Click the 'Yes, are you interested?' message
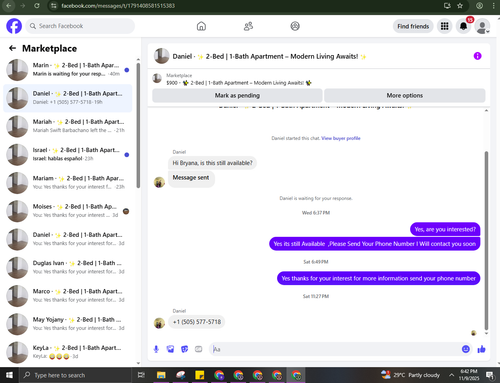This screenshot has height=383, width=500. pyautogui.click(x=445, y=229)
